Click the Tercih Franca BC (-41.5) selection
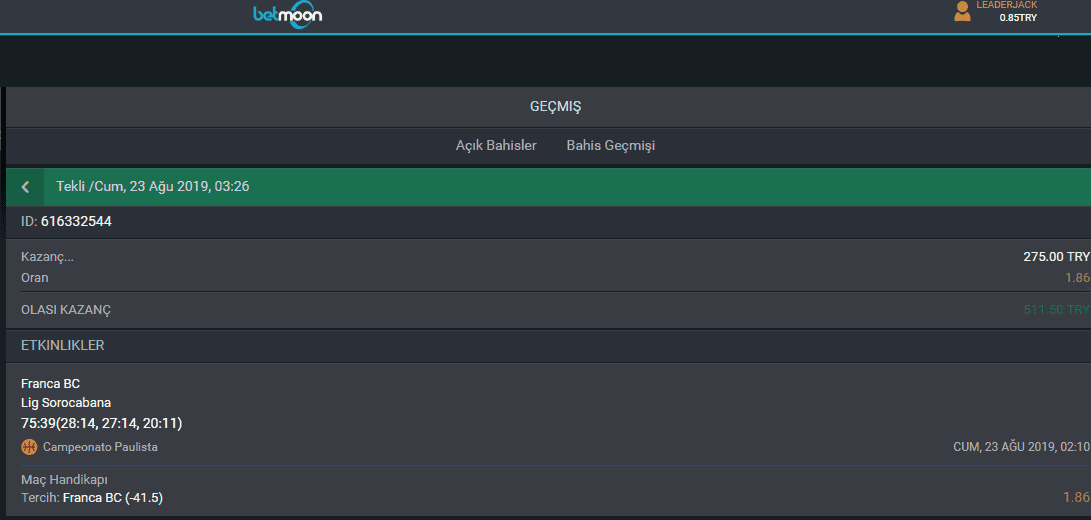This screenshot has height=520, width=1091. (92, 498)
